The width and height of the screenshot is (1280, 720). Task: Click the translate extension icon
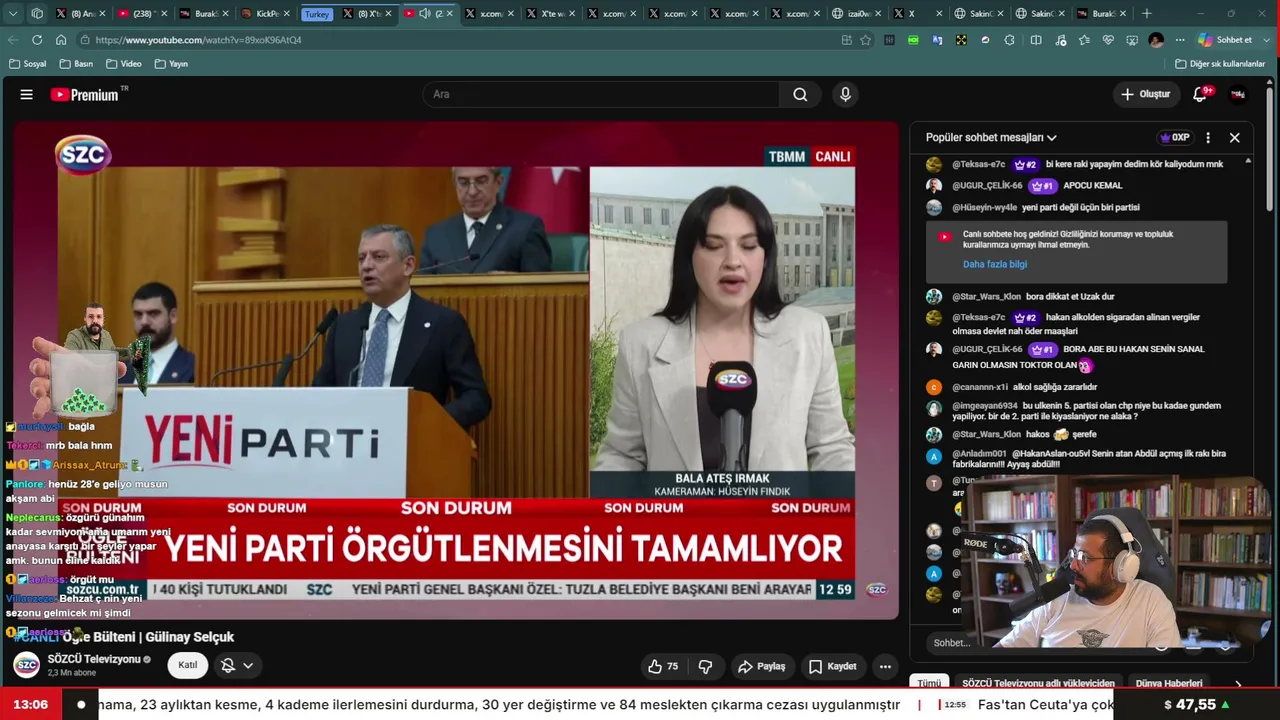click(x=937, y=40)
